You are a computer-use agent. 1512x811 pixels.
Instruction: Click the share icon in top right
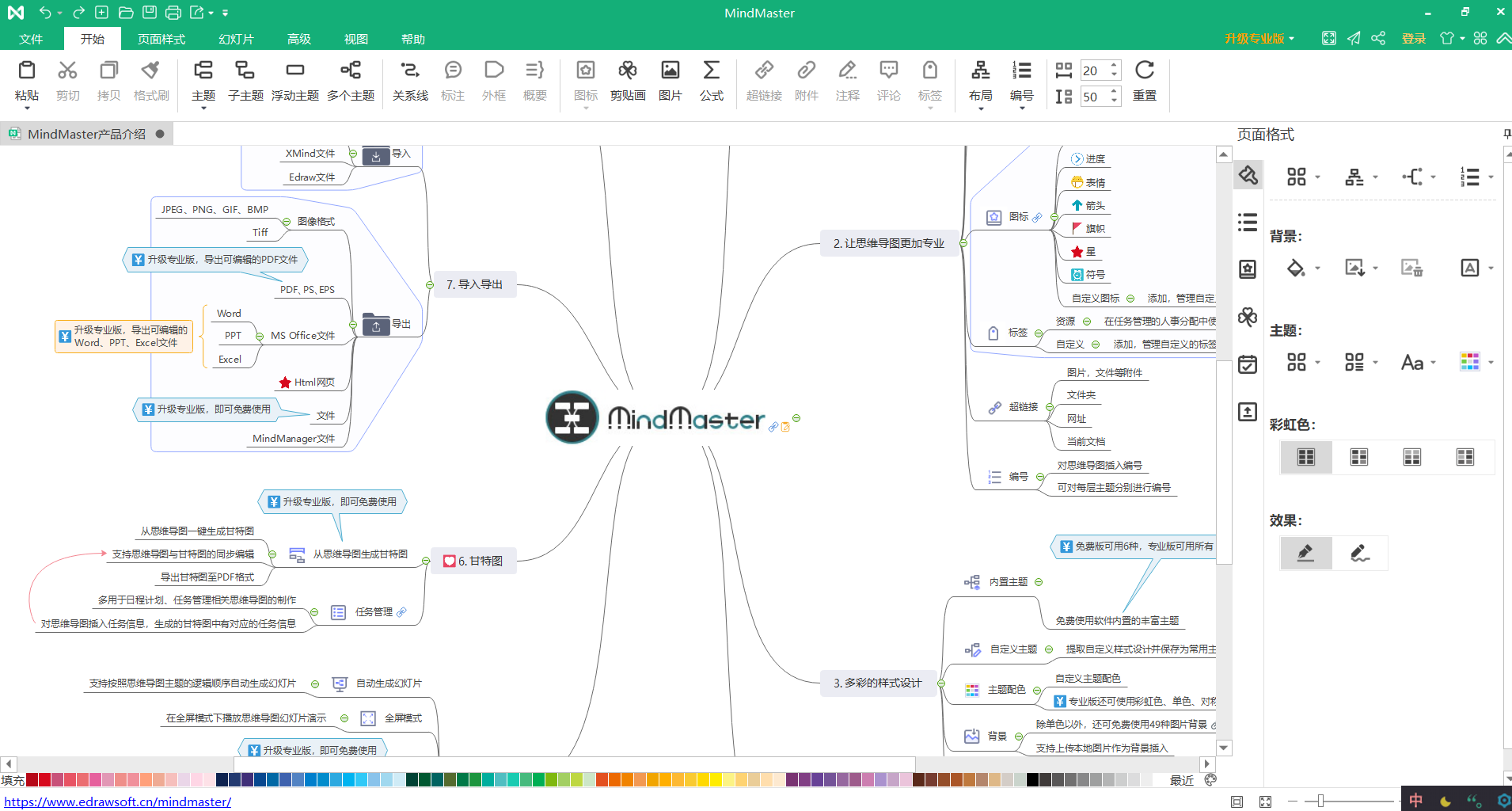[1378, 38]
